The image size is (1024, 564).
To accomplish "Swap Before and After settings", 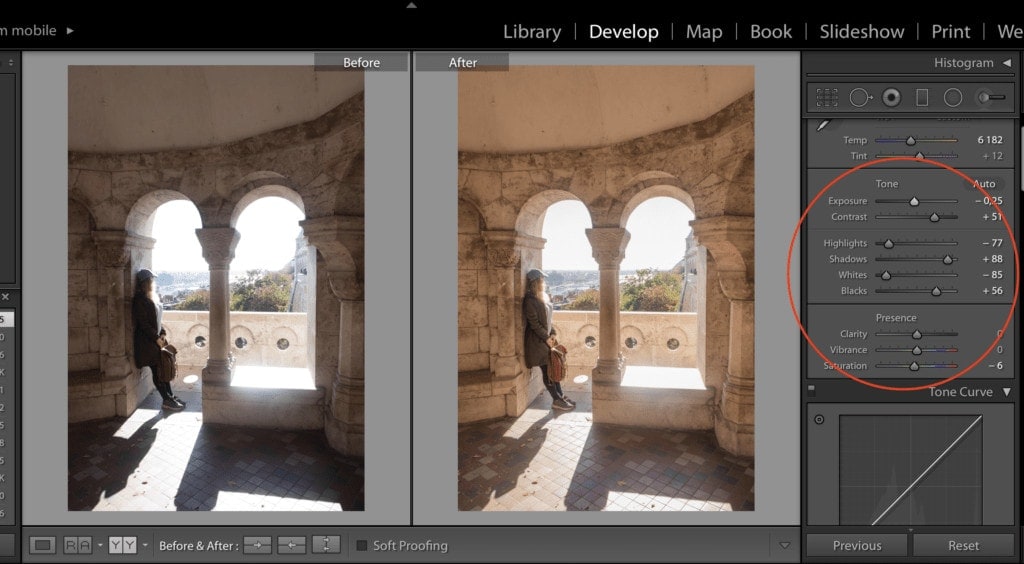I will pyautogui.click(x=327, y=545).
